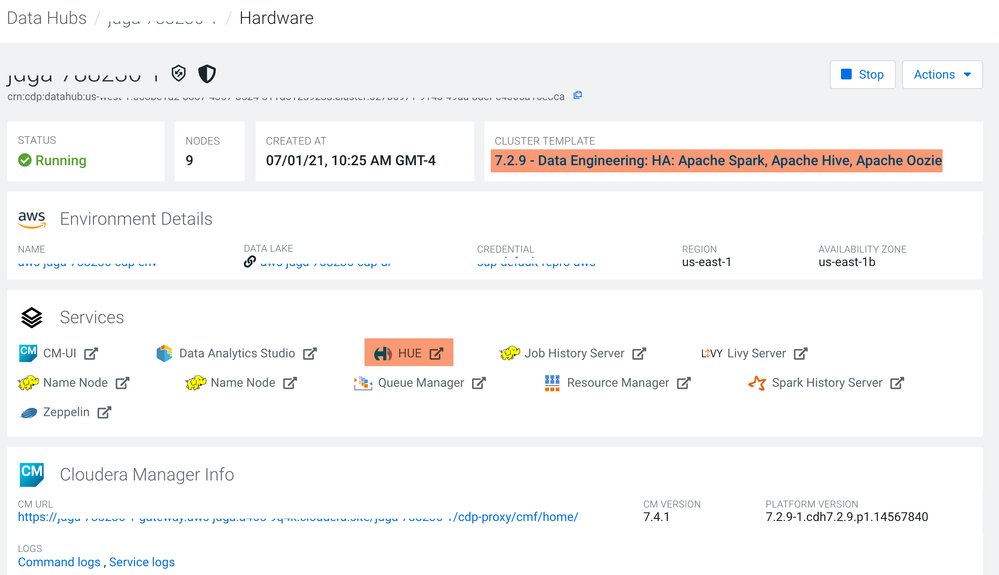The height and width of the screenshot is (575, 999).
Task: Select the Hardware breadcrumb item
Action: (277, 18)
